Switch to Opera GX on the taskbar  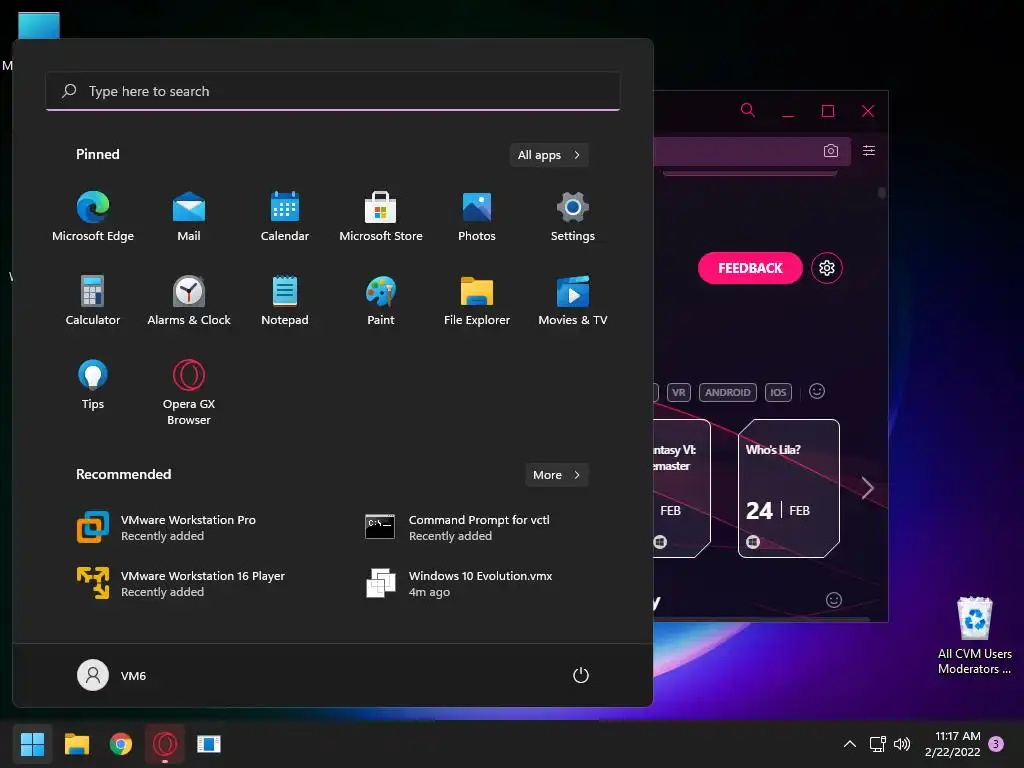tap(165, 744)
